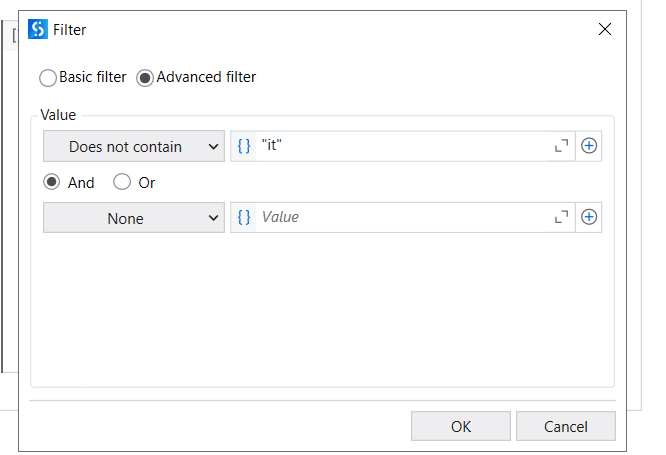Click the empty Value placeholder field
The width and height of the screenshot is (666, 455).
pos(400,217)
